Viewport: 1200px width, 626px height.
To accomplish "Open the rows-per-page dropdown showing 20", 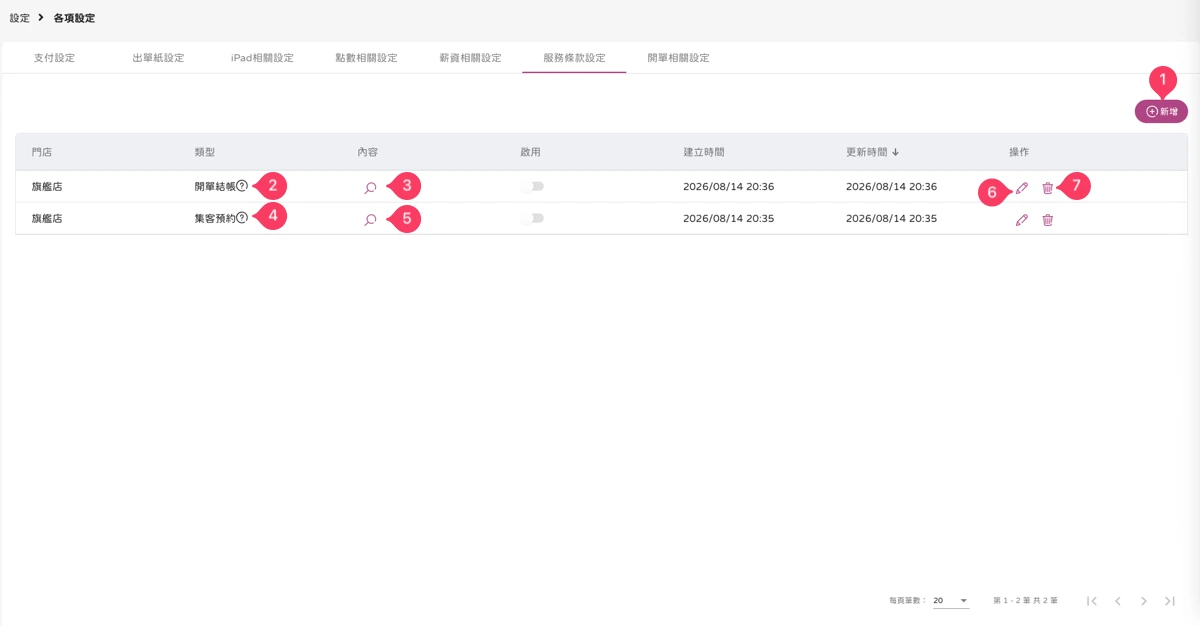I will (x=951, y=601).
